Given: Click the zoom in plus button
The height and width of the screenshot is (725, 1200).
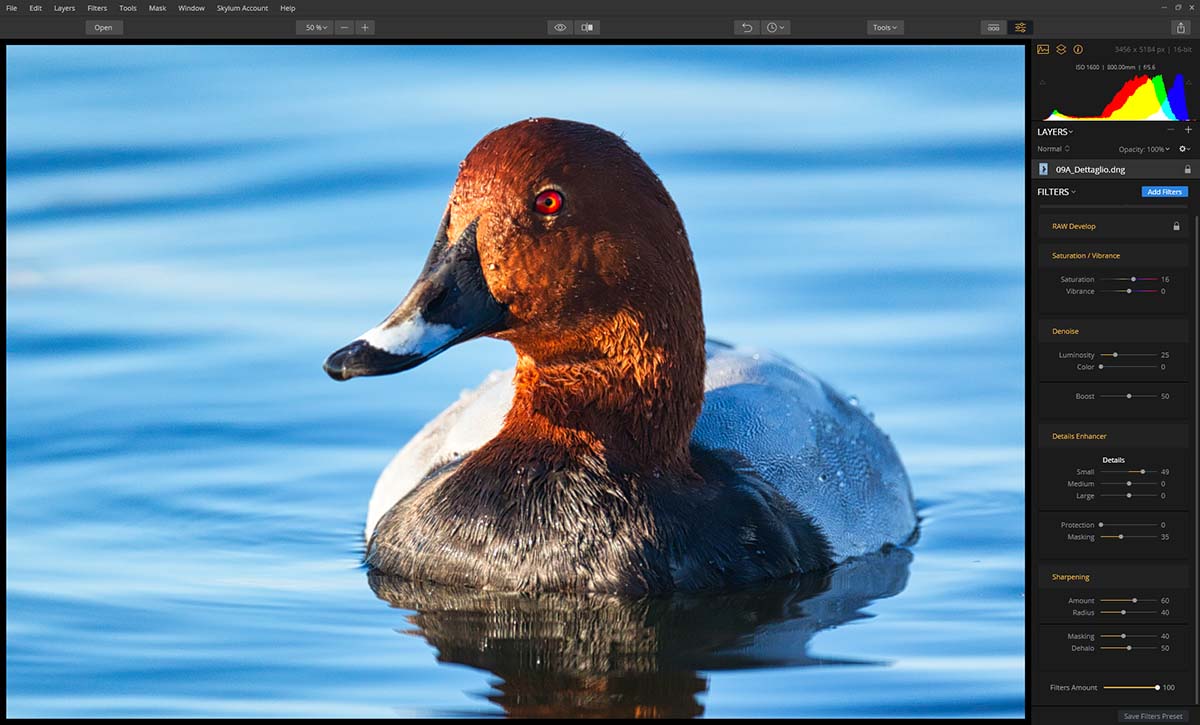Looking at the screenshot, I should 365,27.
